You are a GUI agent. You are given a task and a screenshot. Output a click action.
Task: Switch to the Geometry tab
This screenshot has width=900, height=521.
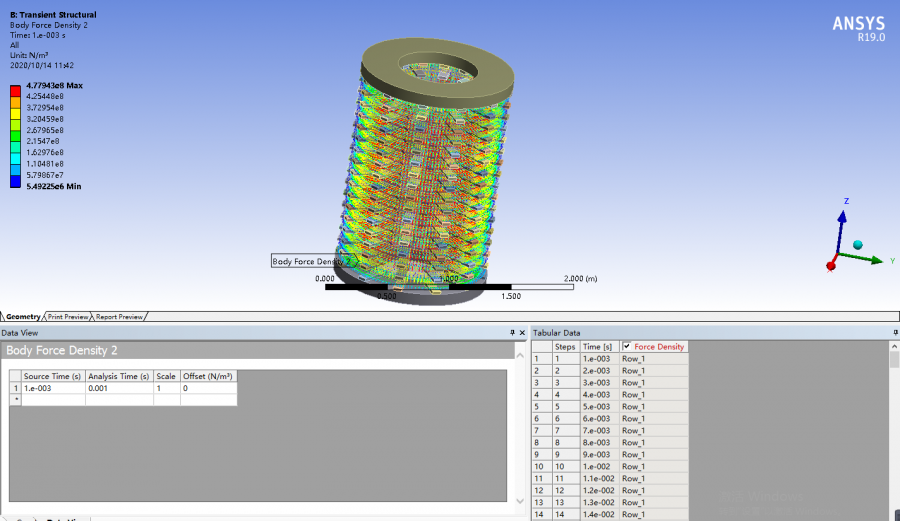23,316
